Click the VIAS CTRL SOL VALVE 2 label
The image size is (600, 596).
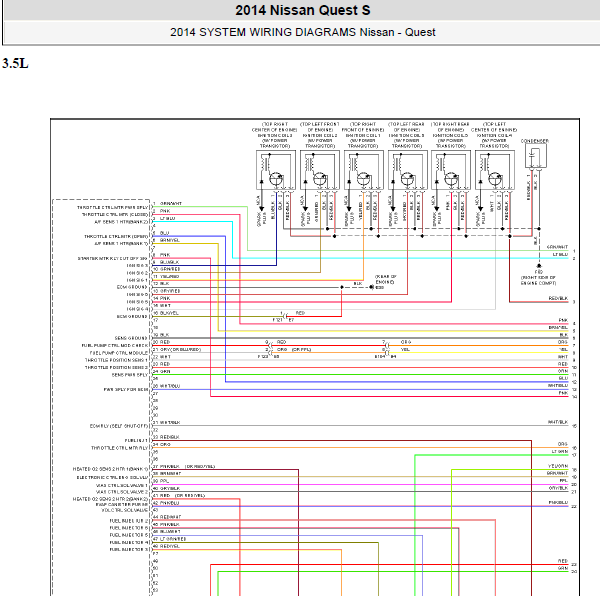pos(122,492)
